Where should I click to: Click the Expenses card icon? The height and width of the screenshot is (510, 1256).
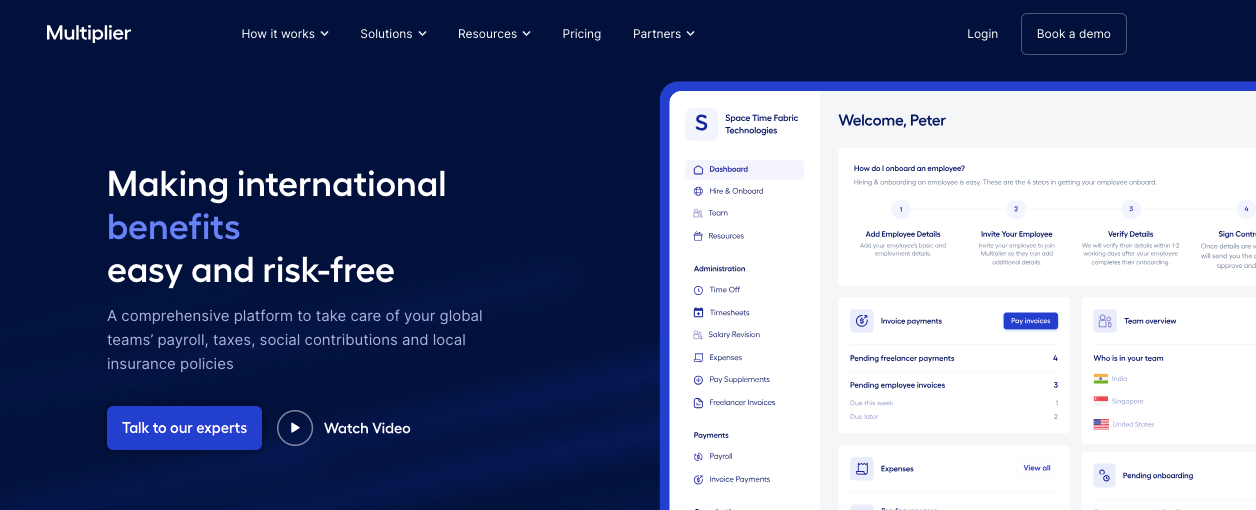(x=862, y=468)
